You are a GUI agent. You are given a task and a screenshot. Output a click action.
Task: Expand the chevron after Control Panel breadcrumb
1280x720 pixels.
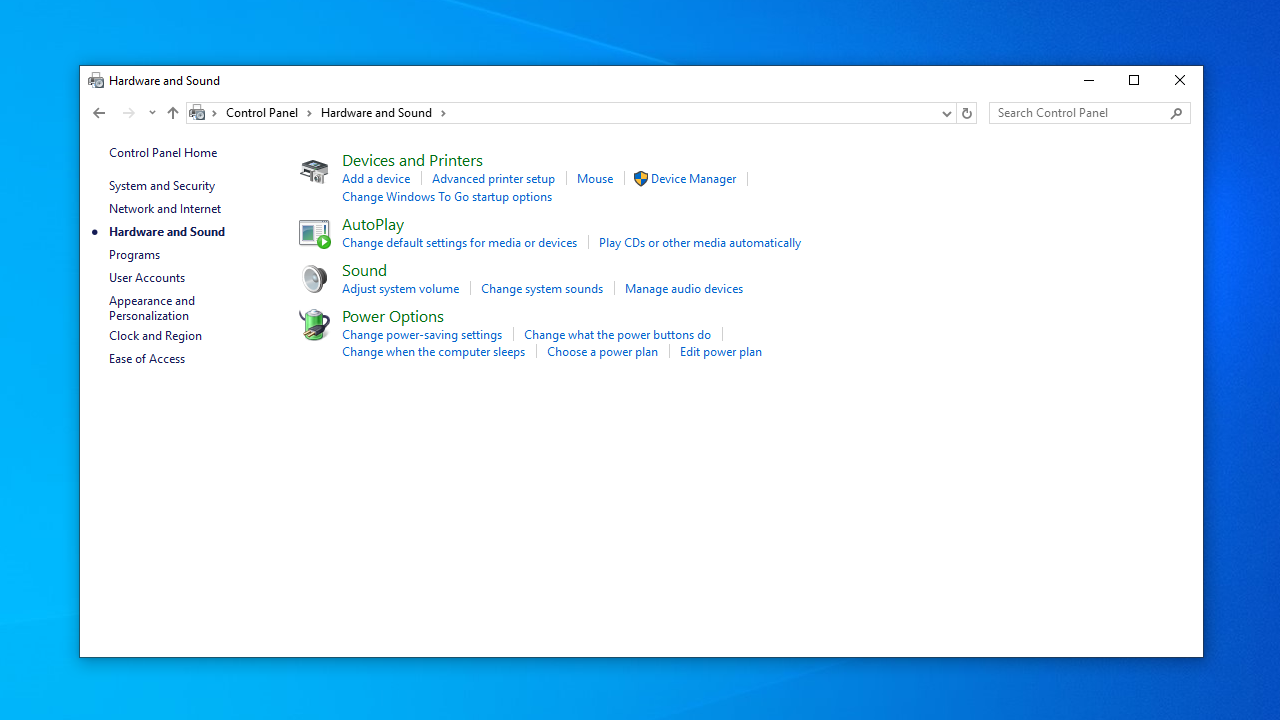click(310, 113)
